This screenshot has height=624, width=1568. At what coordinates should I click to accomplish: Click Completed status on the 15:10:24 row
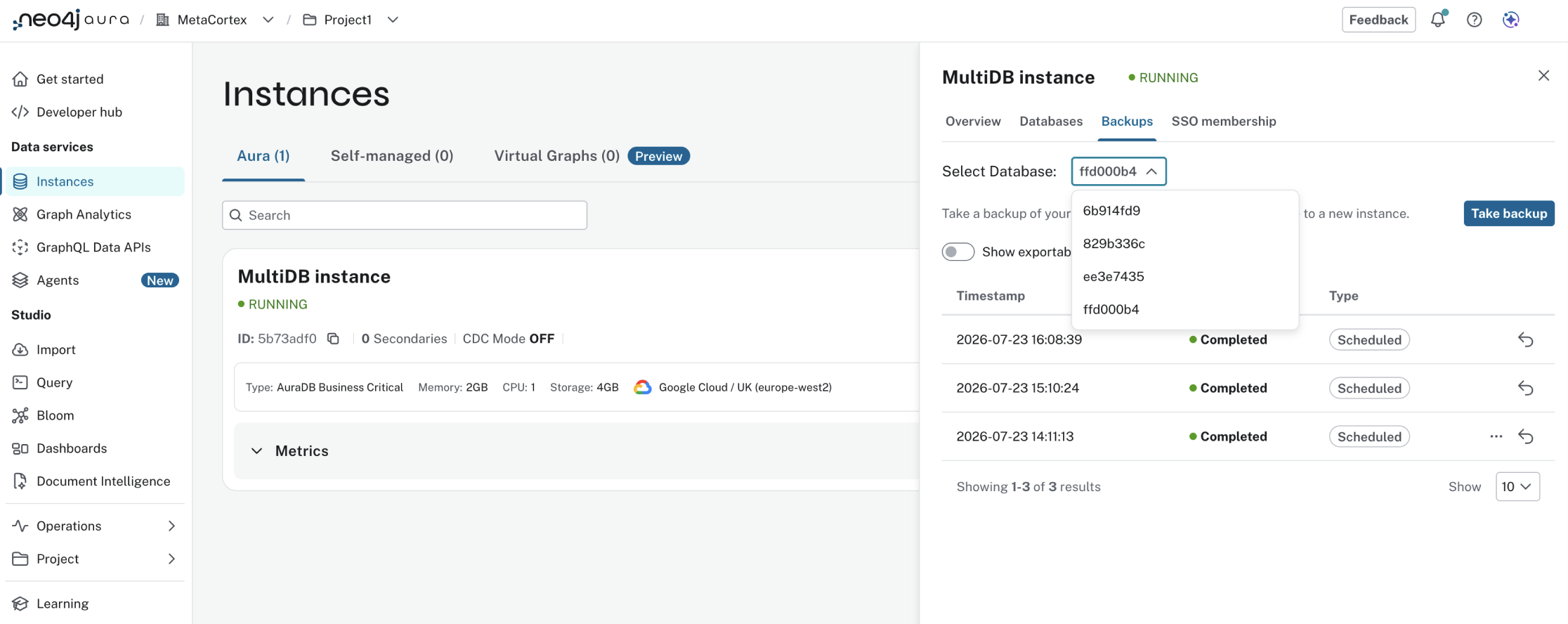(x=1228, y=388)
